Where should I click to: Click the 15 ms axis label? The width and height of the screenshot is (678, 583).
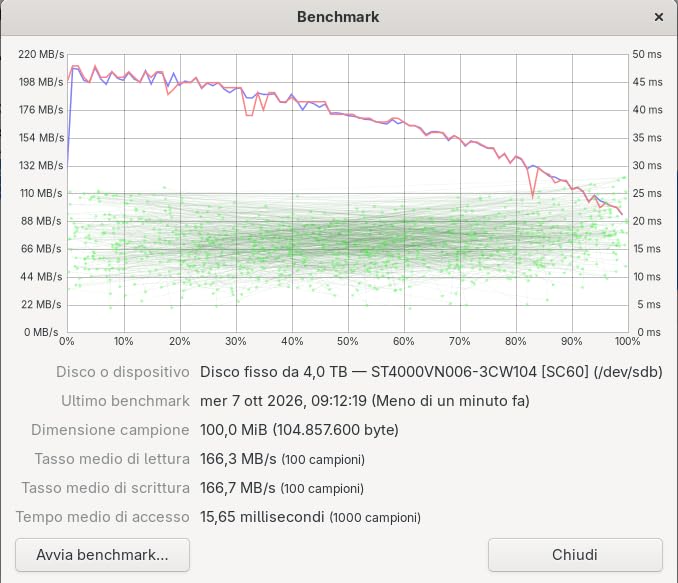click(x=647, y=249)
